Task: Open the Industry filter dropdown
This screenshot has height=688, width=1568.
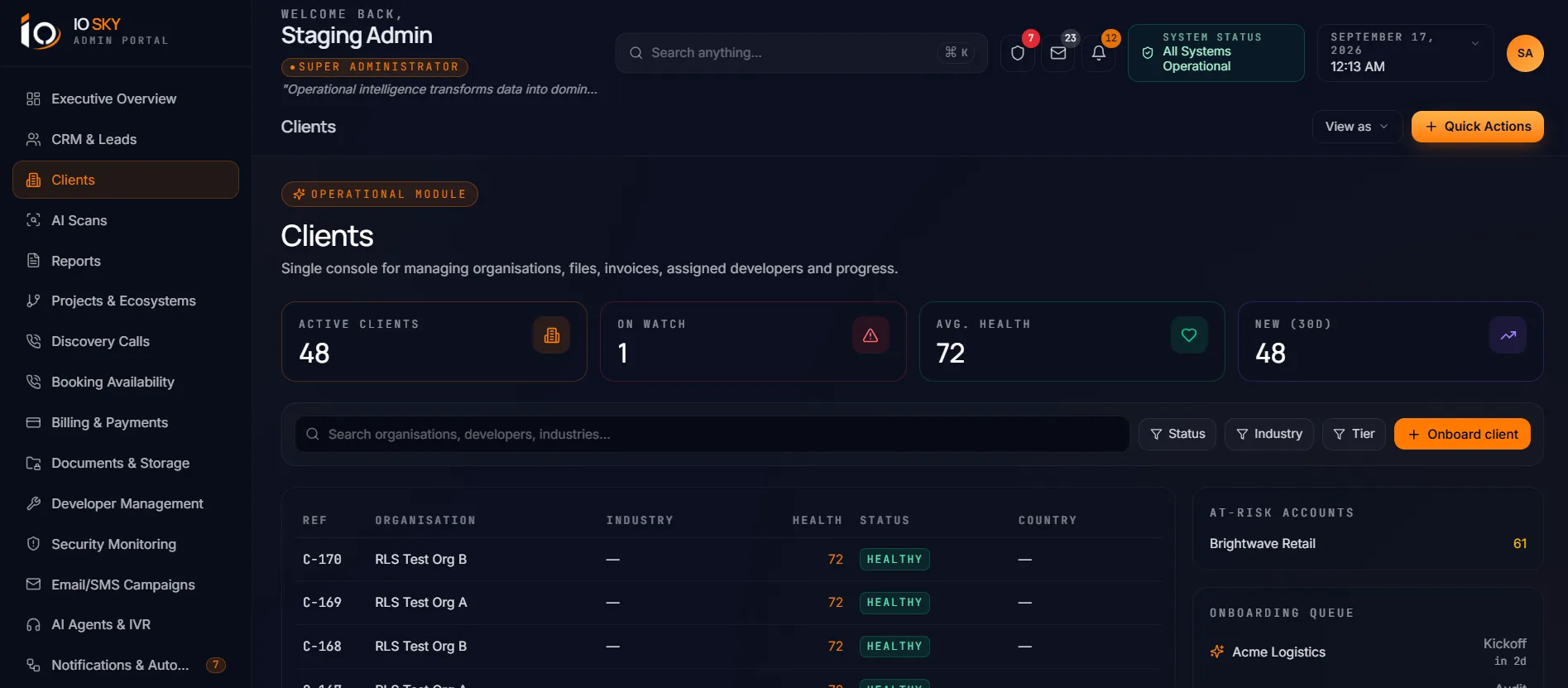Action: point(1269,434)
